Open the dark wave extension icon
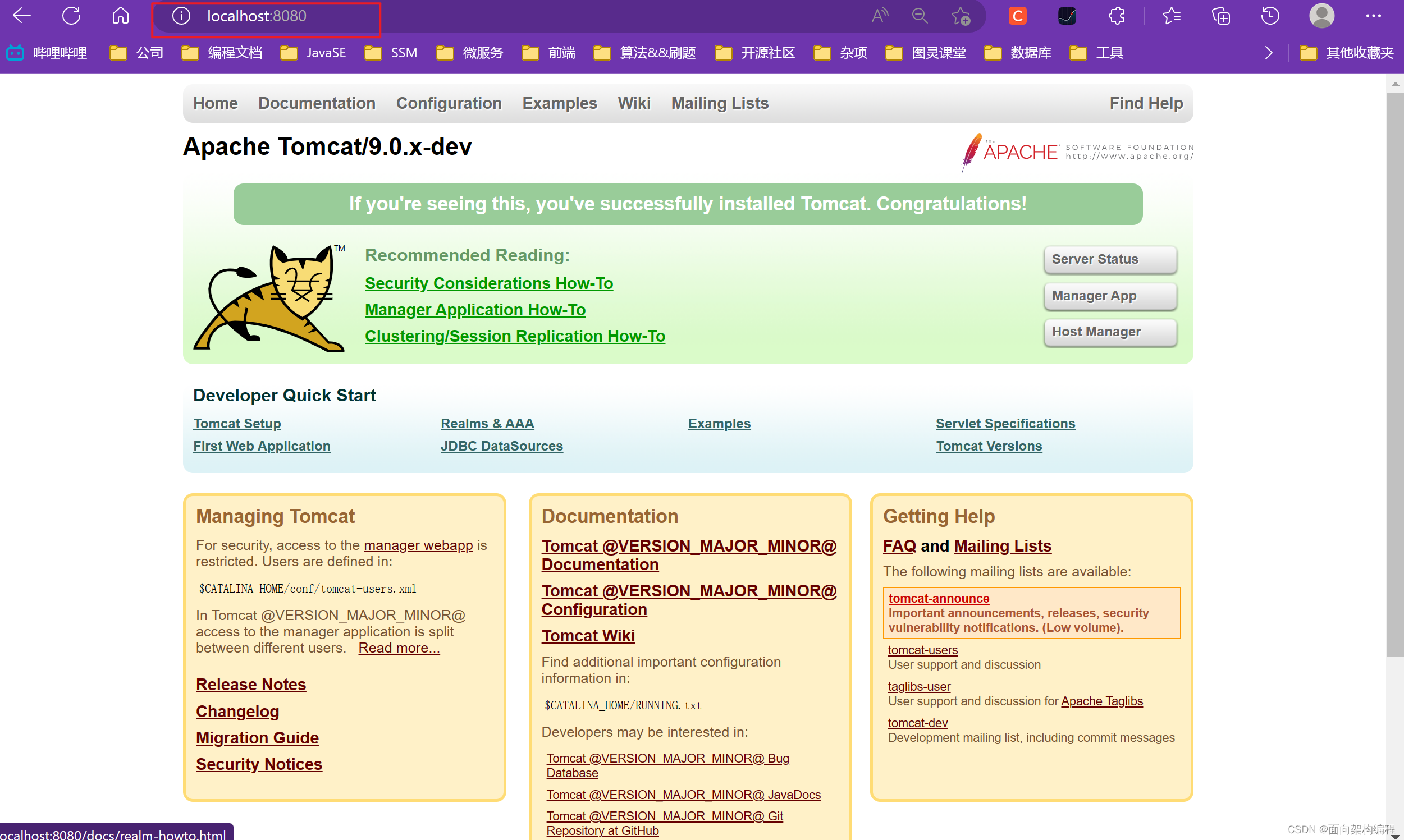 click(1067, 16)
